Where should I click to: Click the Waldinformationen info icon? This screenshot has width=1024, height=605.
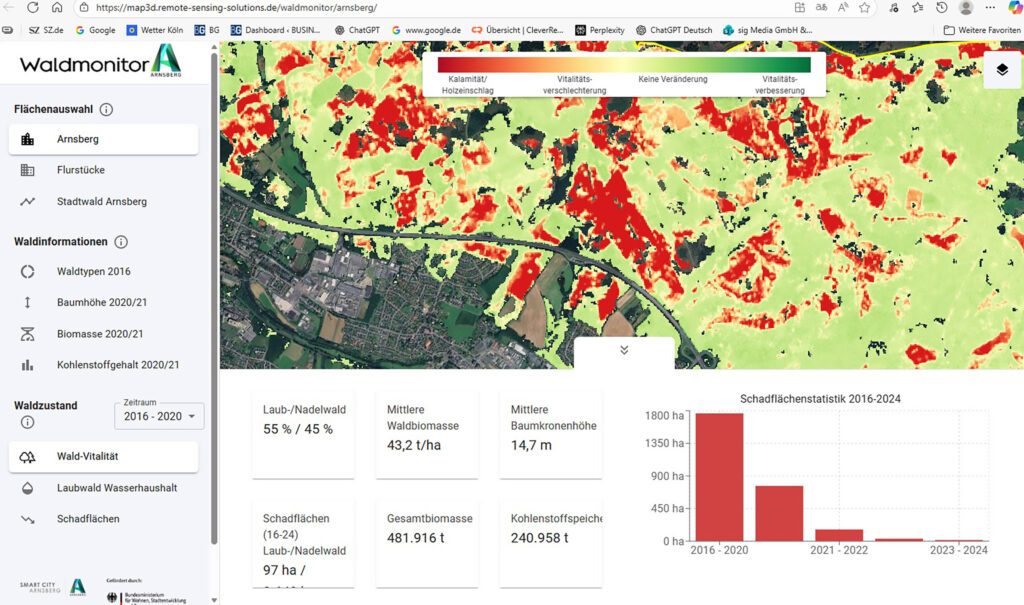tap(121, 242)
